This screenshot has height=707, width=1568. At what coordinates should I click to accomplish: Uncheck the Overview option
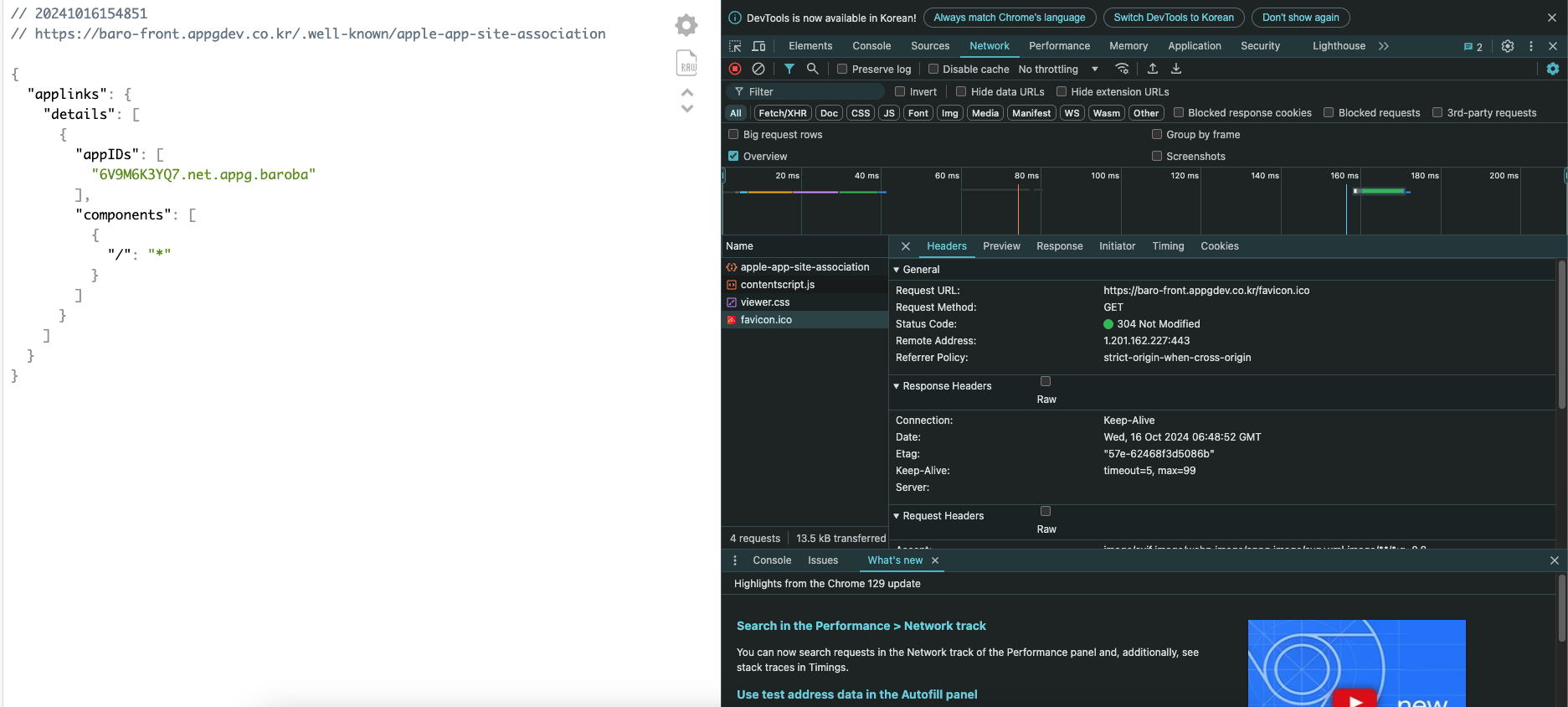coord(733,156)
